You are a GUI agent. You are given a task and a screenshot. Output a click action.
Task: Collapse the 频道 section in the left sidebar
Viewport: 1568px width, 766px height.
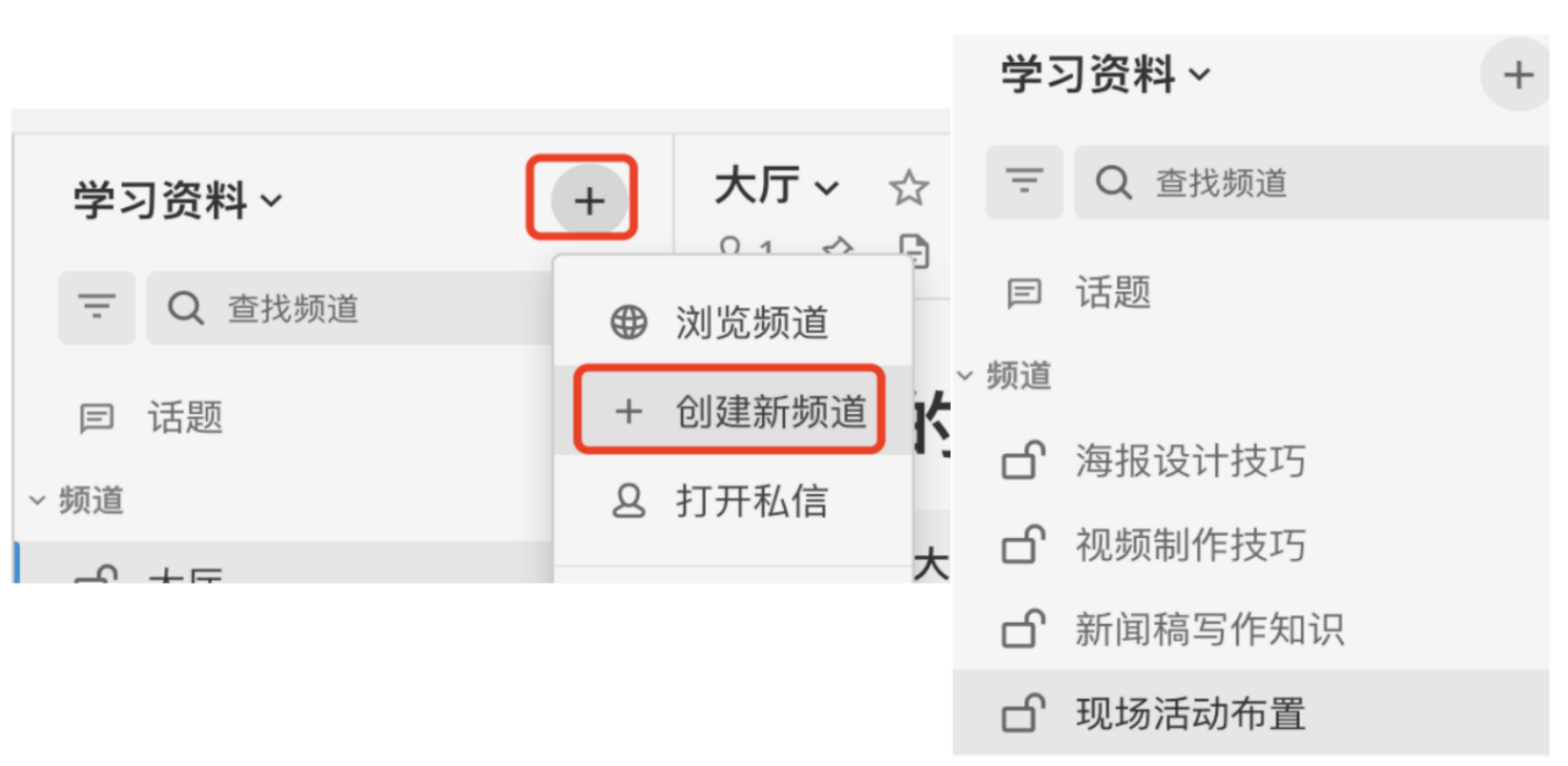pyautogui.click(x=37, y=500)
